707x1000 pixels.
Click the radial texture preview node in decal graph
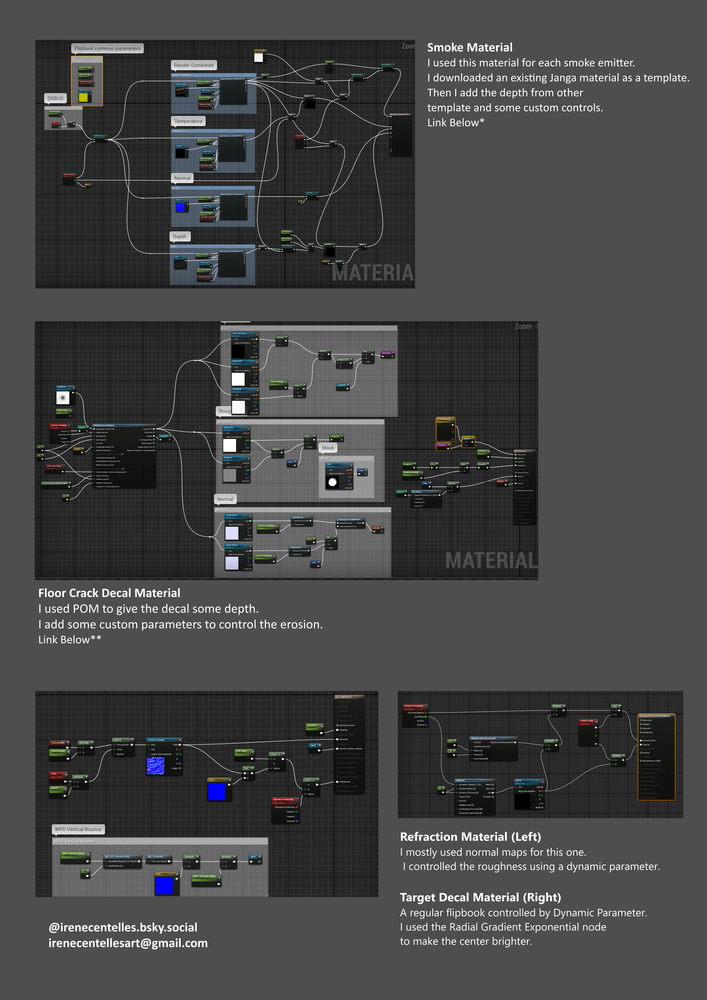(64, 397)
